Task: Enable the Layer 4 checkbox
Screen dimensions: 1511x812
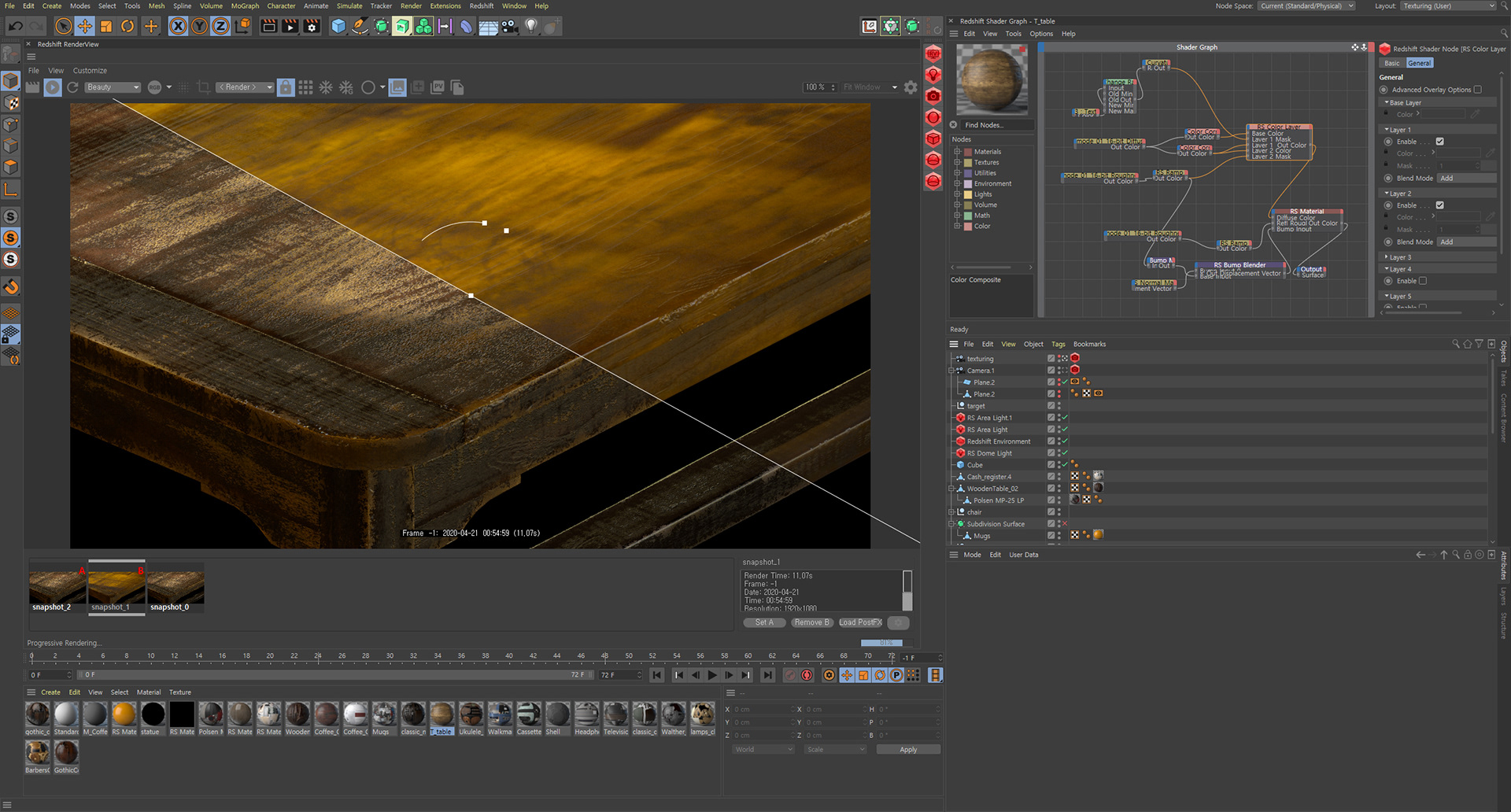Action: pos(1422,281)
